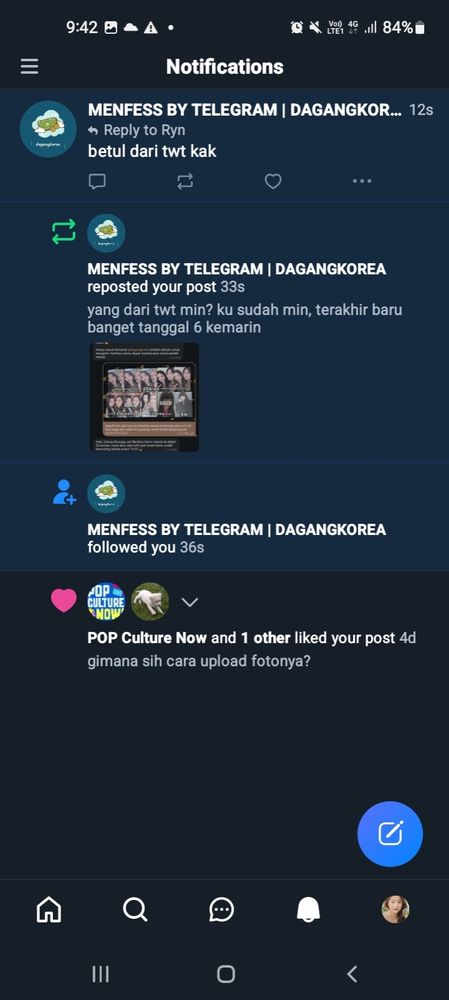This screenshot has height=1000, width=449.
Task: Open the three-dots options on the reply
Action: click(362, 182)
